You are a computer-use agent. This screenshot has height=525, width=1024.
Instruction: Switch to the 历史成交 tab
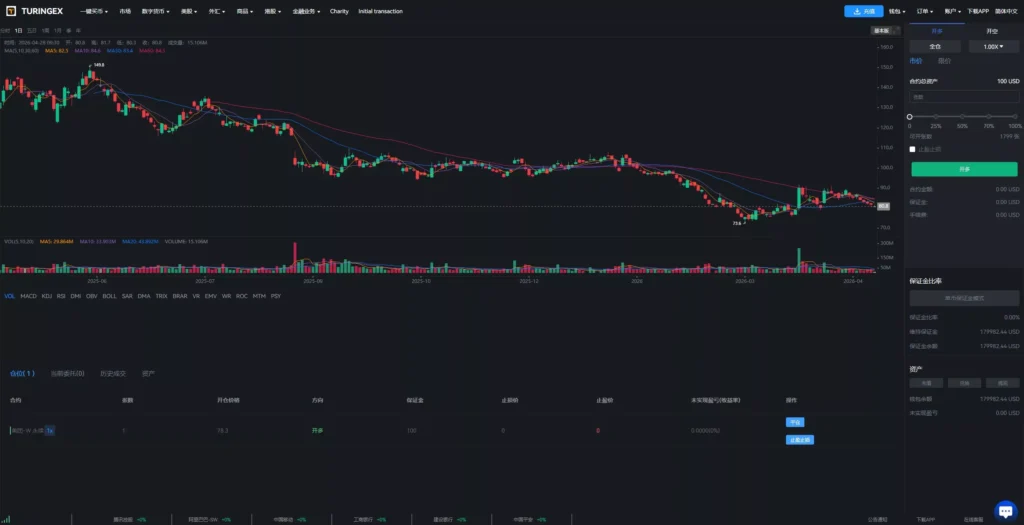tap(113, 374)
